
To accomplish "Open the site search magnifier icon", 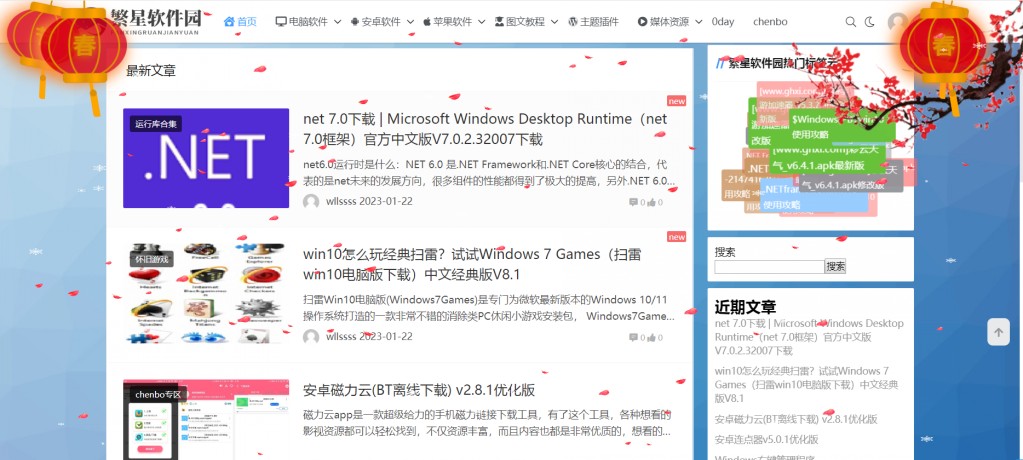I will tap(850, 22).
